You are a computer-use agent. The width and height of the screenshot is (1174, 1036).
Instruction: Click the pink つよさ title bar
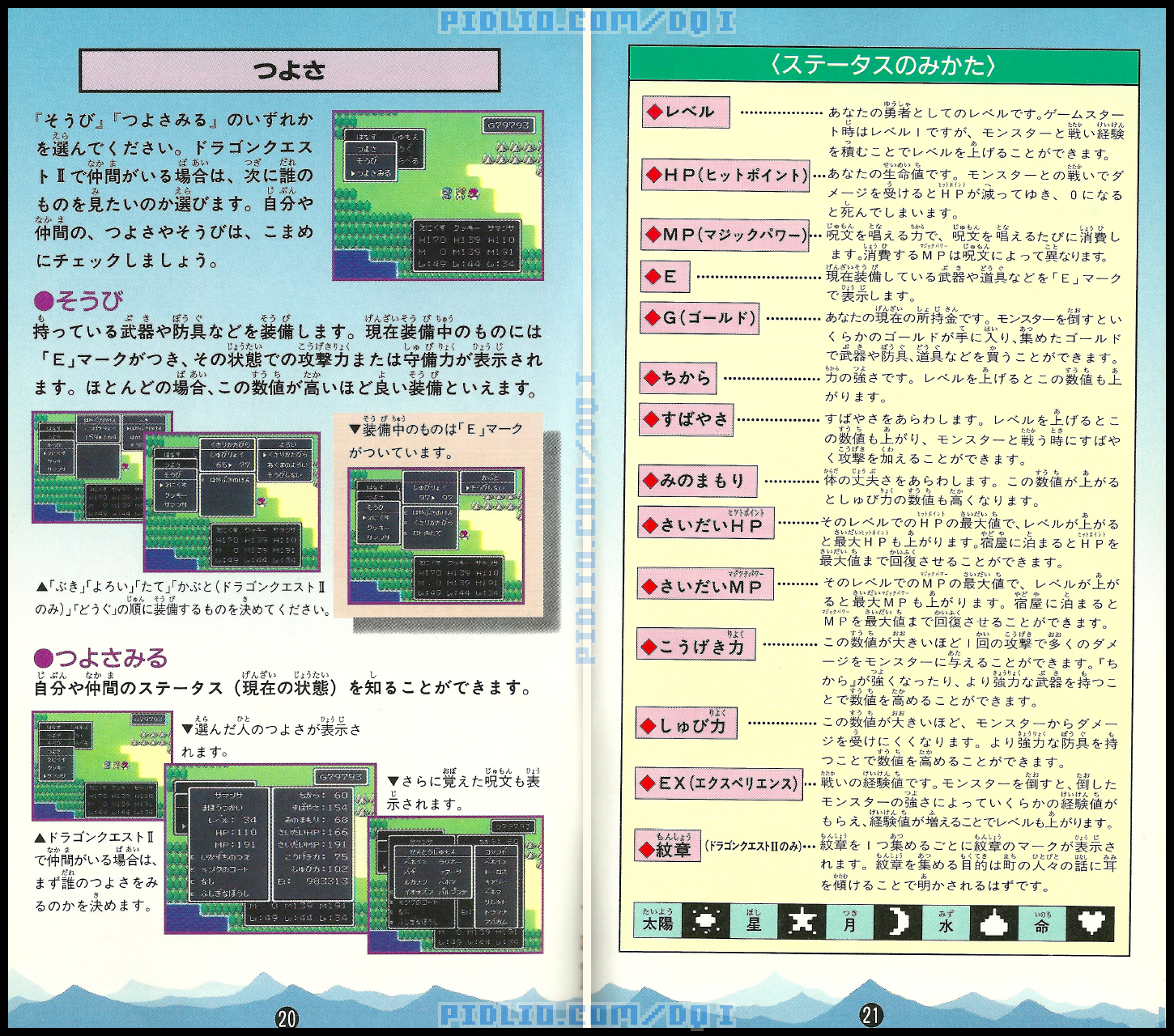289,69
